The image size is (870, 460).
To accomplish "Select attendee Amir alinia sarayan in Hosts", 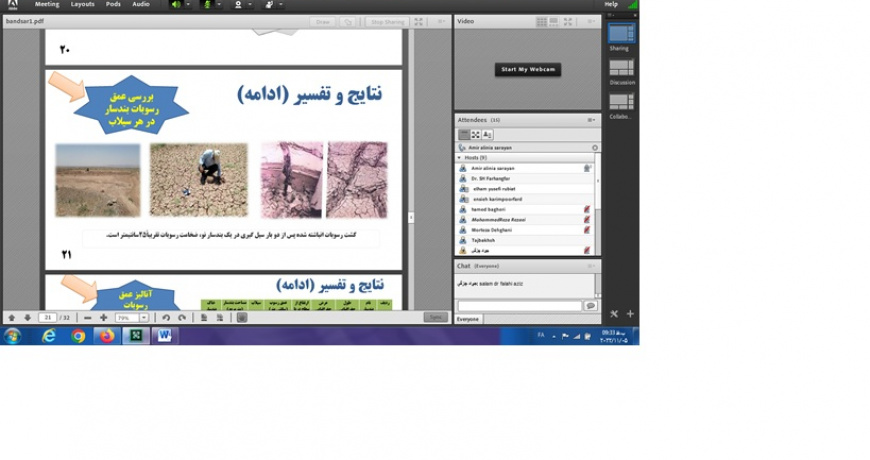I will tap(525, 168).
